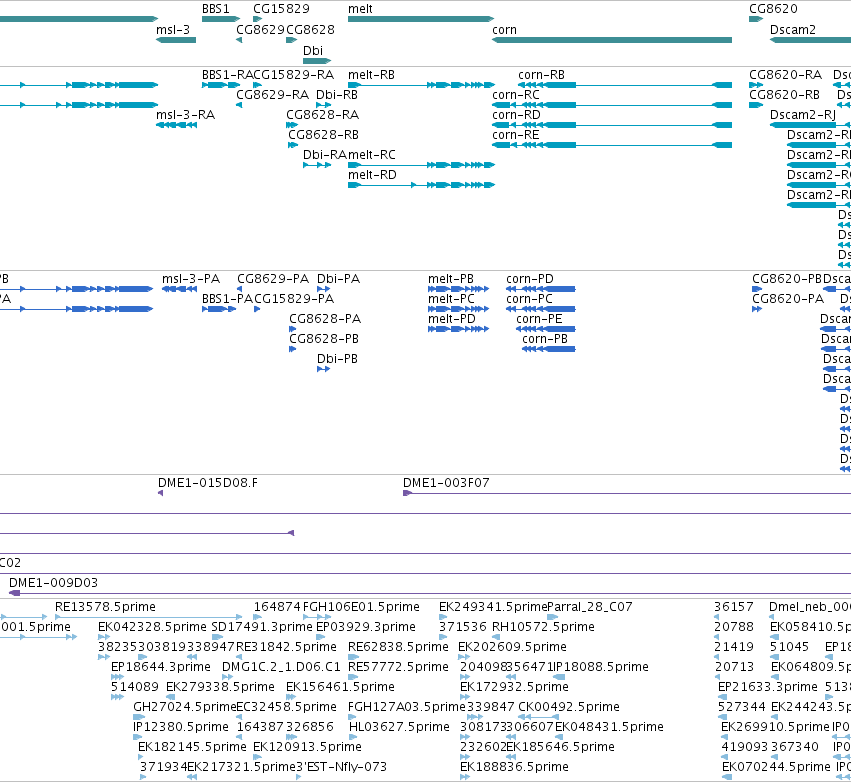The image size is (851, 782).
Task: Click protein Dbi-PA label
Action: [x=339, y=279]
